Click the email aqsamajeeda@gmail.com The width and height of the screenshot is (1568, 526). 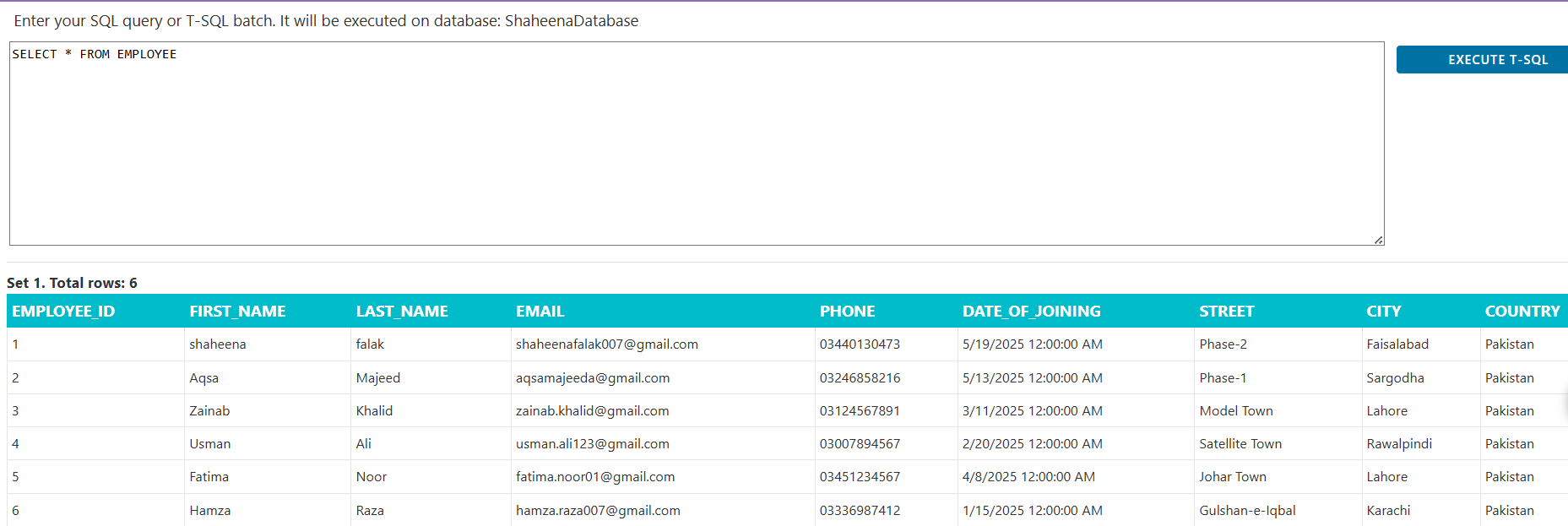click(x=593, y=378)
